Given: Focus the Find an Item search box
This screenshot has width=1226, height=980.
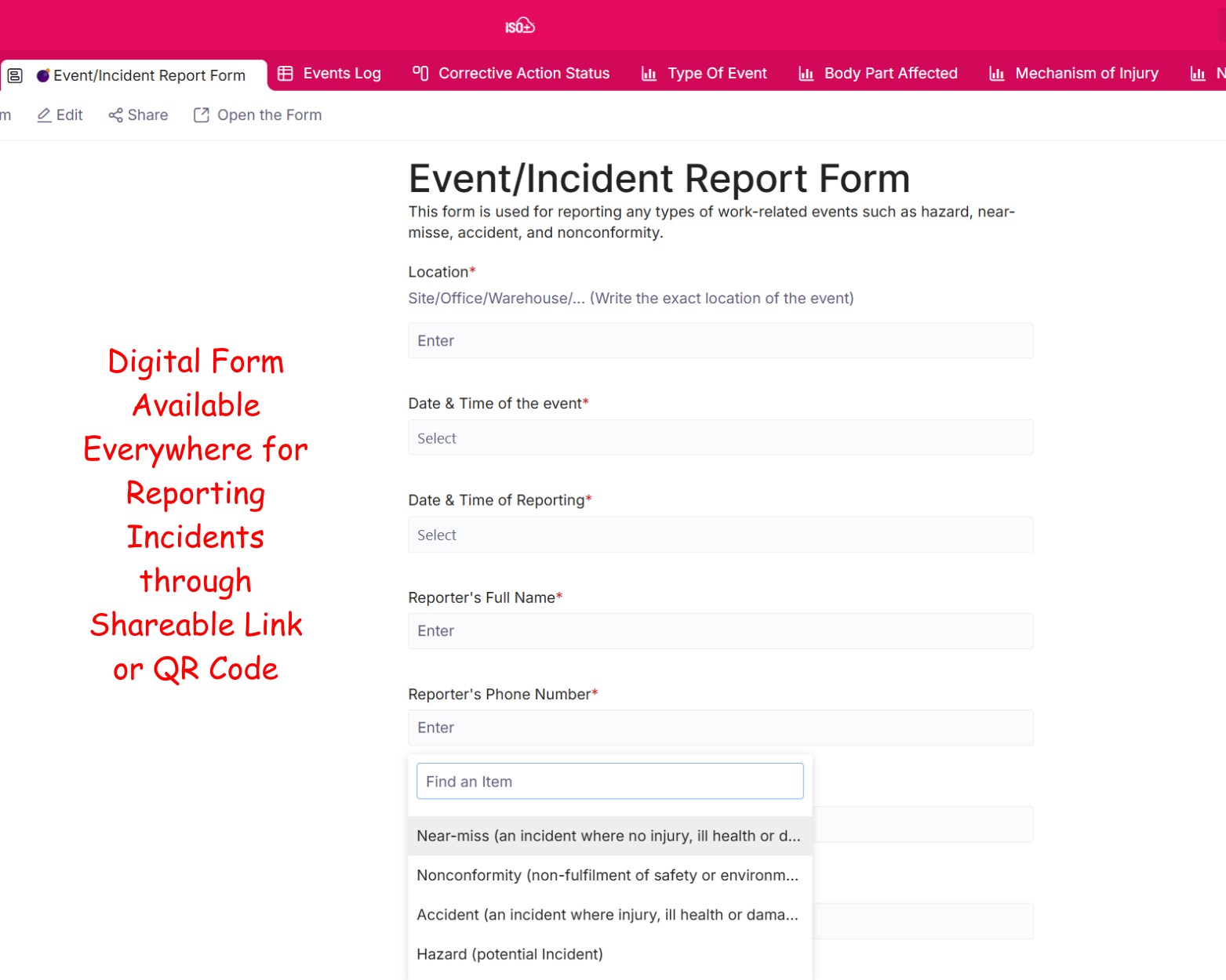Looking at the screenshot, I should 609,782.
